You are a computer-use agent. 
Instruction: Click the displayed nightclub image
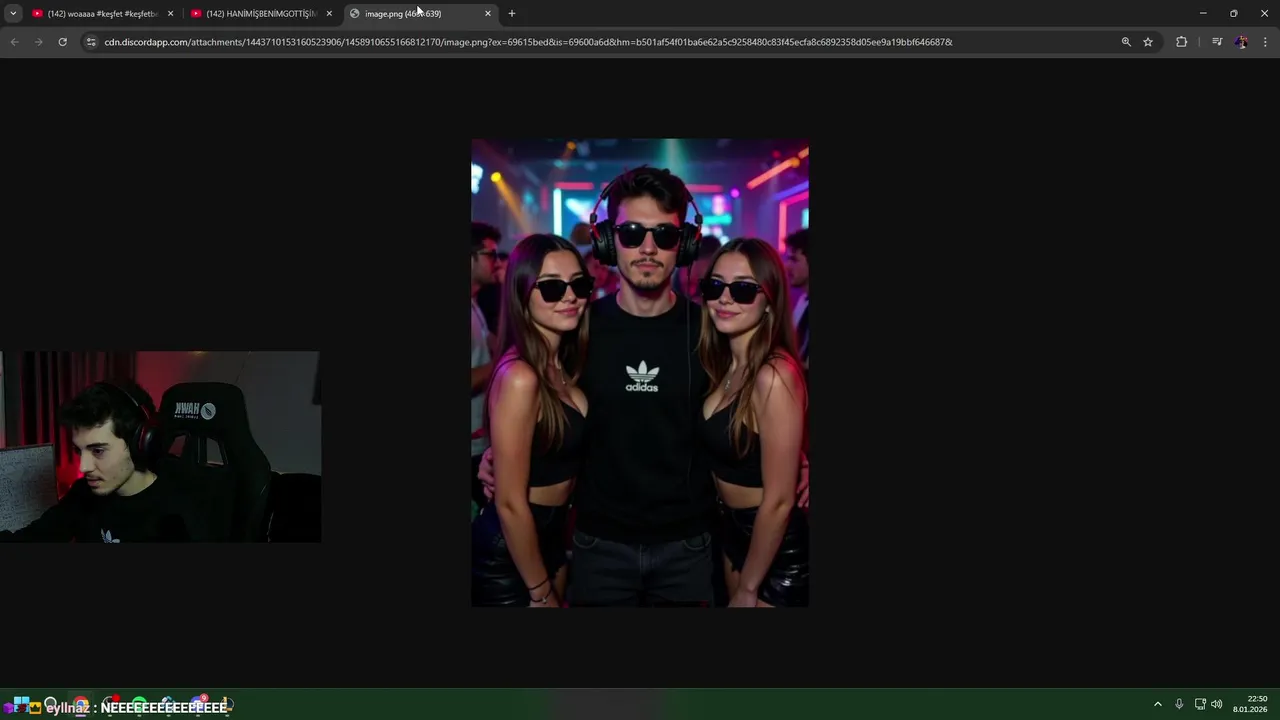(640, 373)
